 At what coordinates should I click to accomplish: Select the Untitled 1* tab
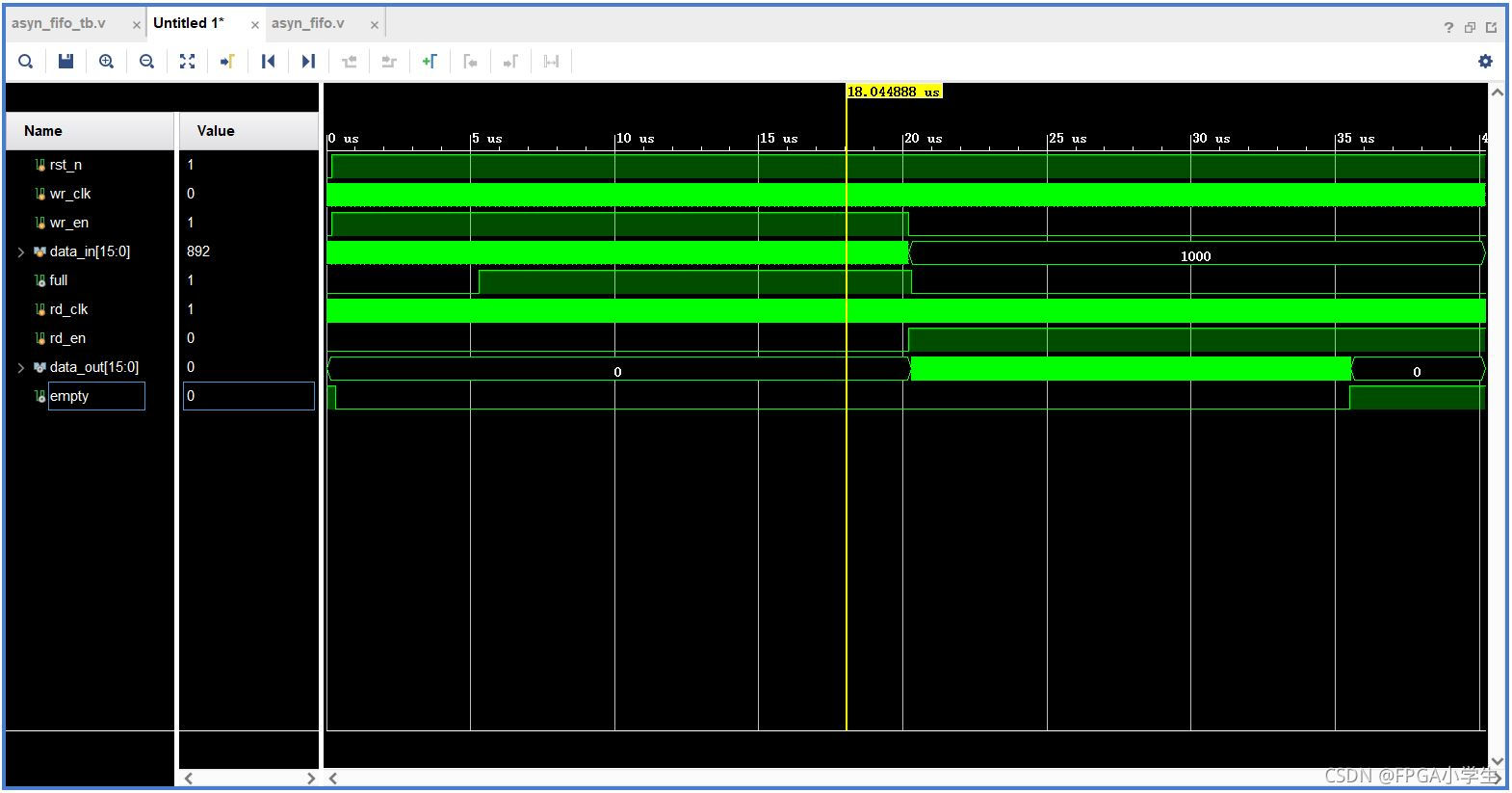[x=189, y=23]
